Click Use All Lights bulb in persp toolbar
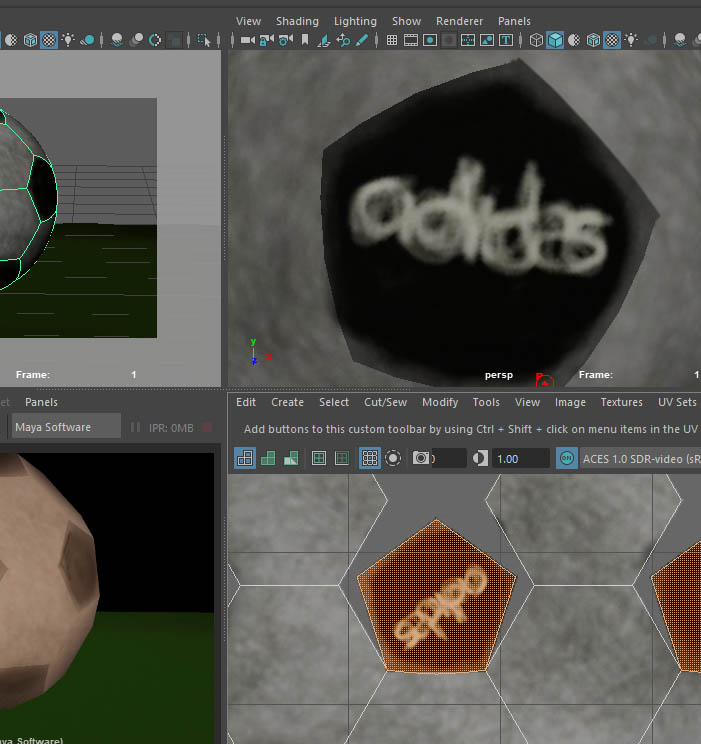The height and width of the screenshot is (744, 701). [631, 40]
